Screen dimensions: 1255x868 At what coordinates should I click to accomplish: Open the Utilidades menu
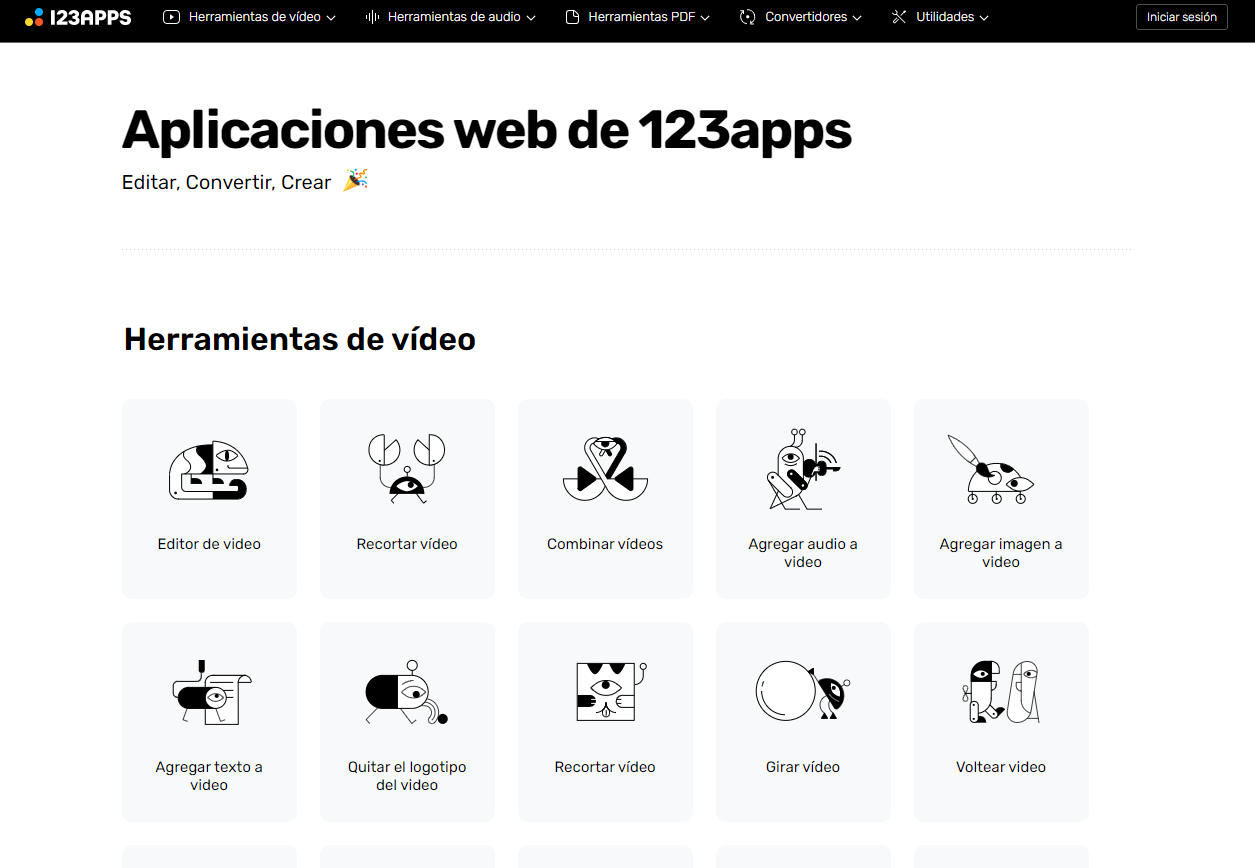coord(940,17)
